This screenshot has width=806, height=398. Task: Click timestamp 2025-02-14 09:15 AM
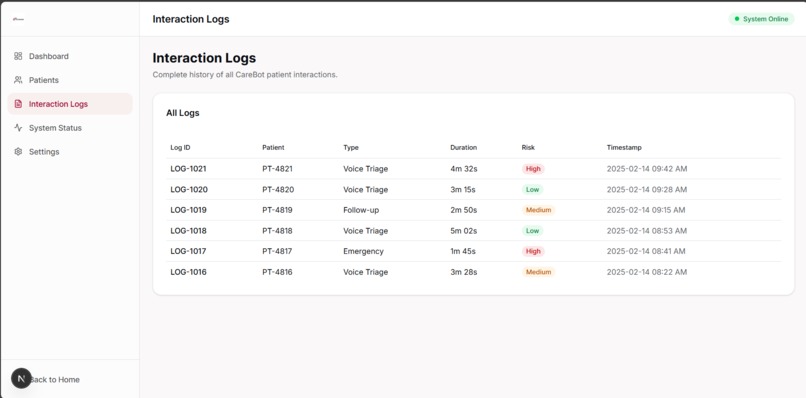pos(646,210)
